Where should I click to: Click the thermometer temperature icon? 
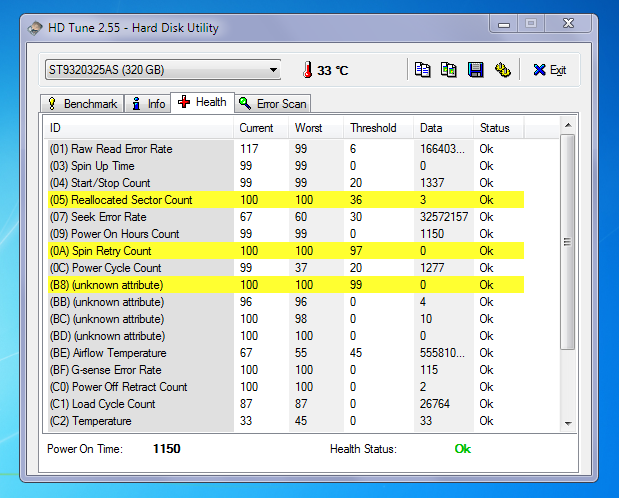pos(308,70)
